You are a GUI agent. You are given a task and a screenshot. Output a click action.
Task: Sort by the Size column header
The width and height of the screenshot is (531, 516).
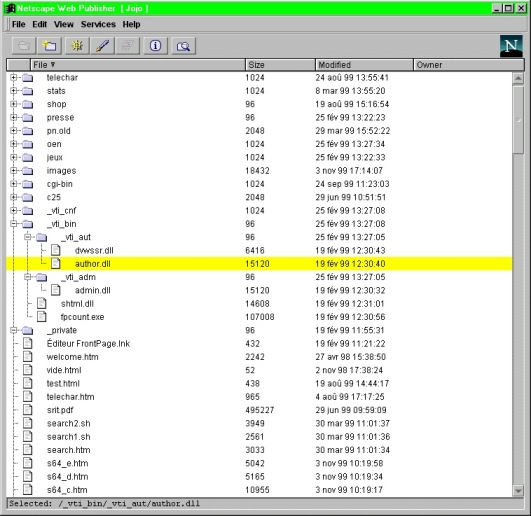tap(280, 65)
